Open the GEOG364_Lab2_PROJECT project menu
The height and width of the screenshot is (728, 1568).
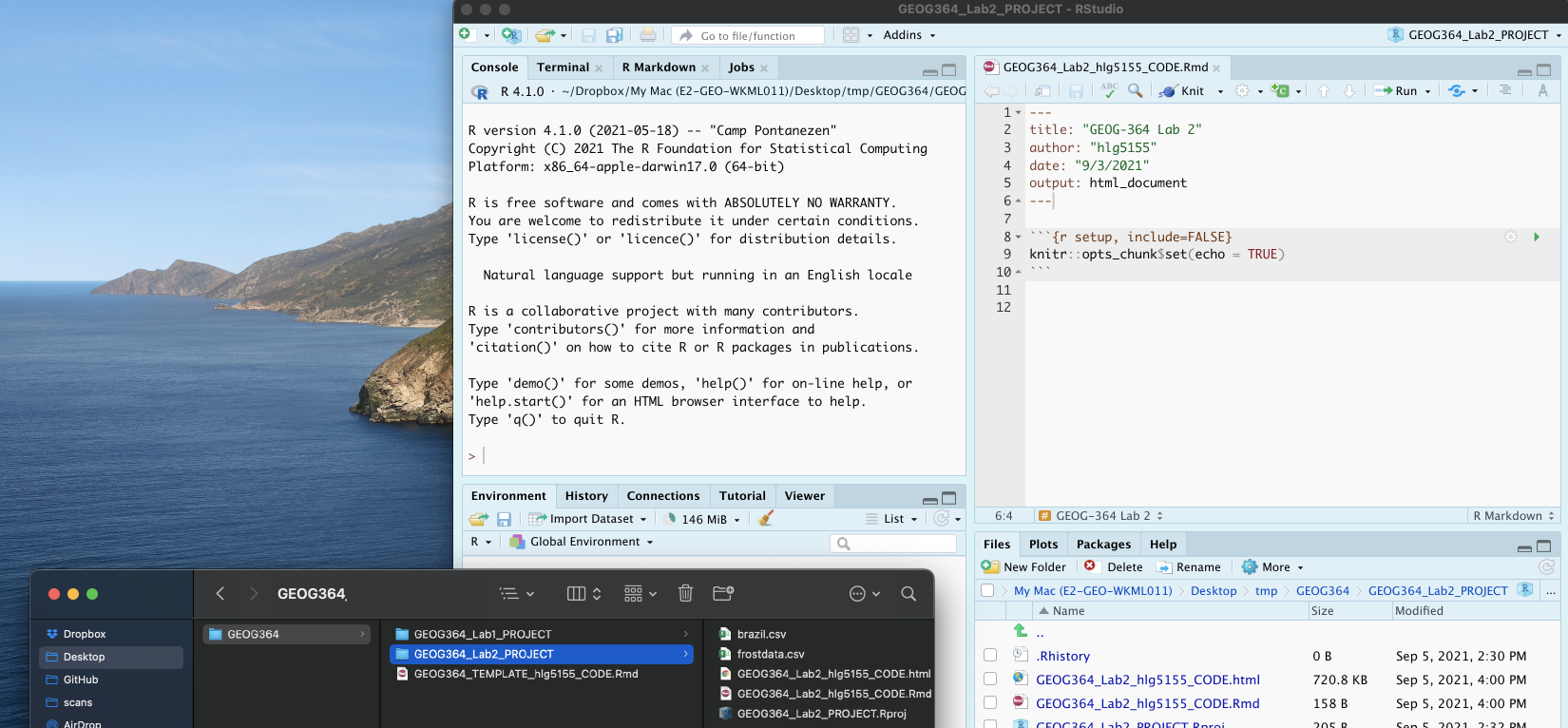1475,35
